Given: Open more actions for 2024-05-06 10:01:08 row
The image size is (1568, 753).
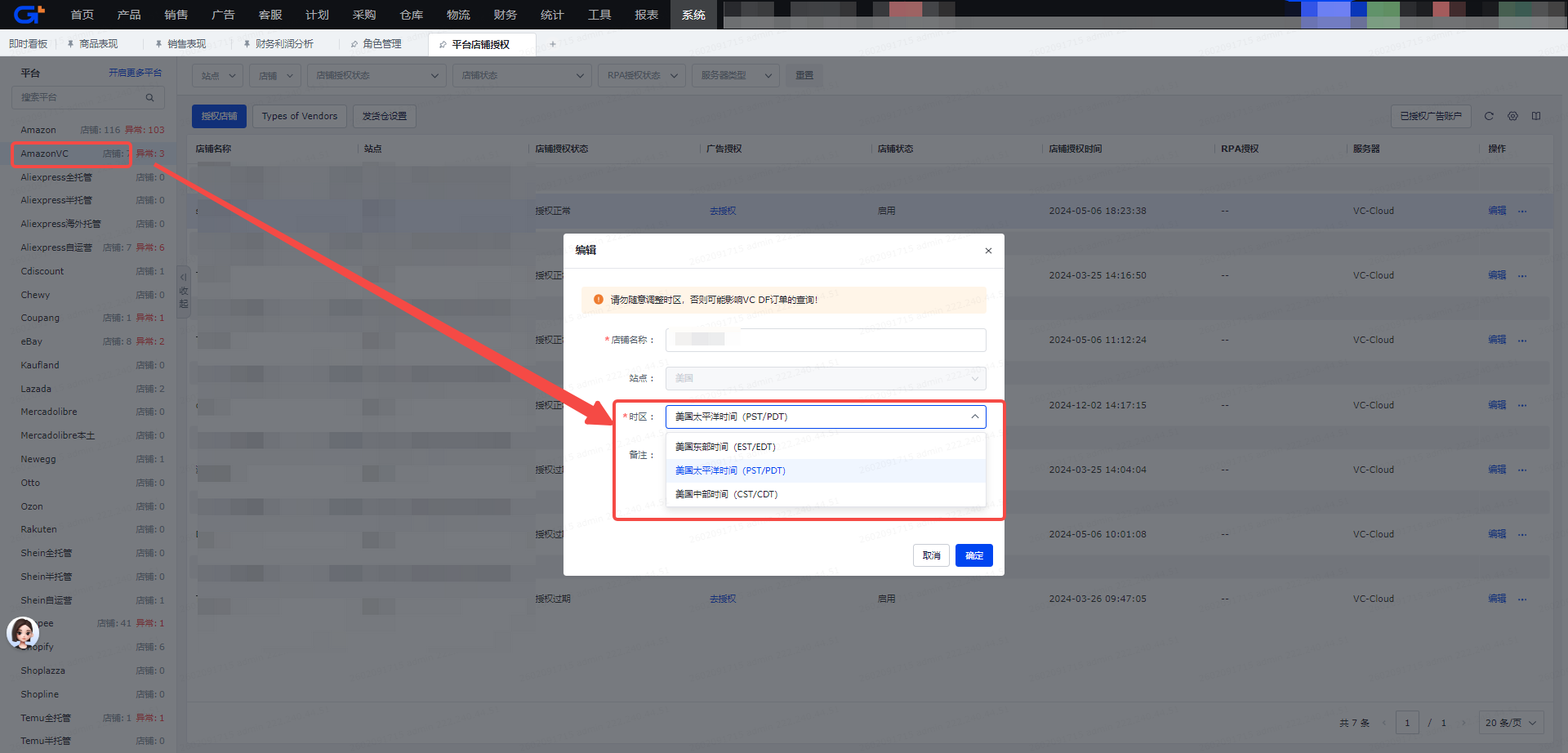Looking at the screenshot, I should [x=1522, y=534].
